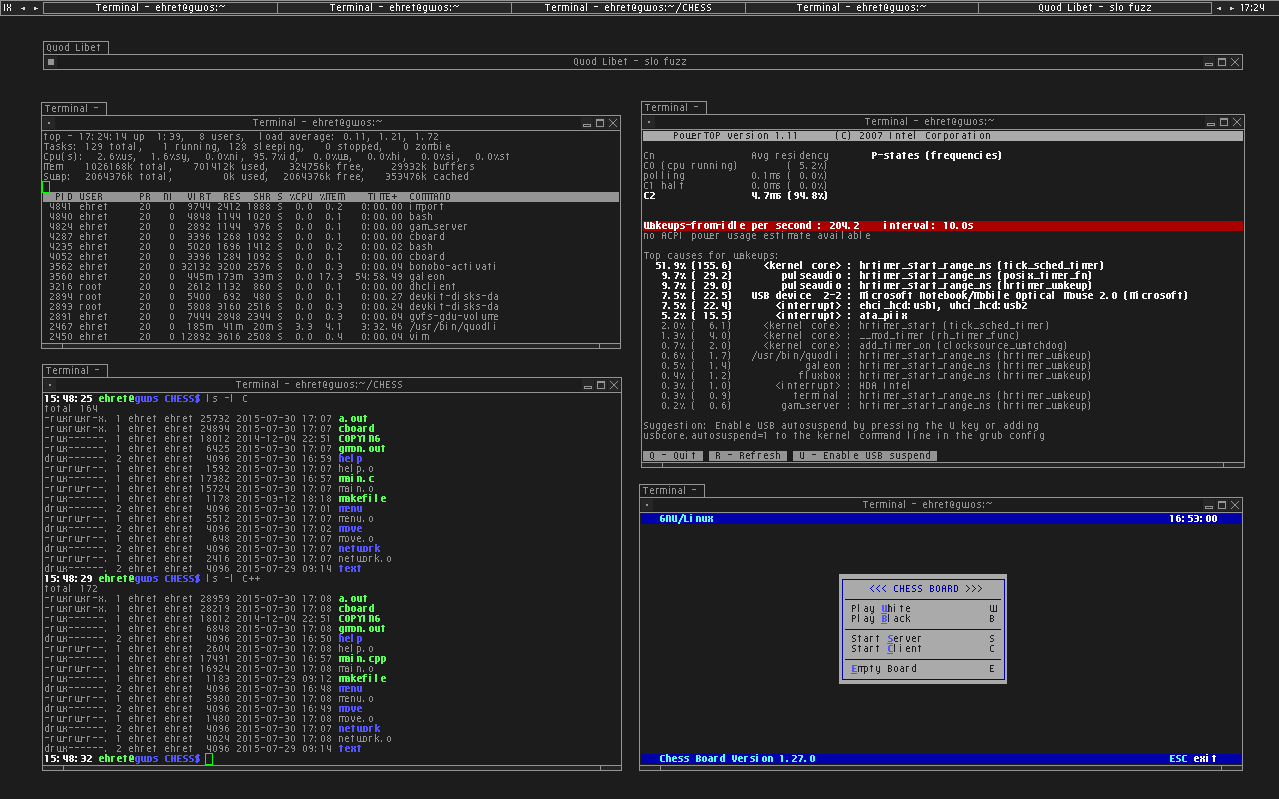
Task: Open the window menu of top terminal
Action: (x=48, y=123)
